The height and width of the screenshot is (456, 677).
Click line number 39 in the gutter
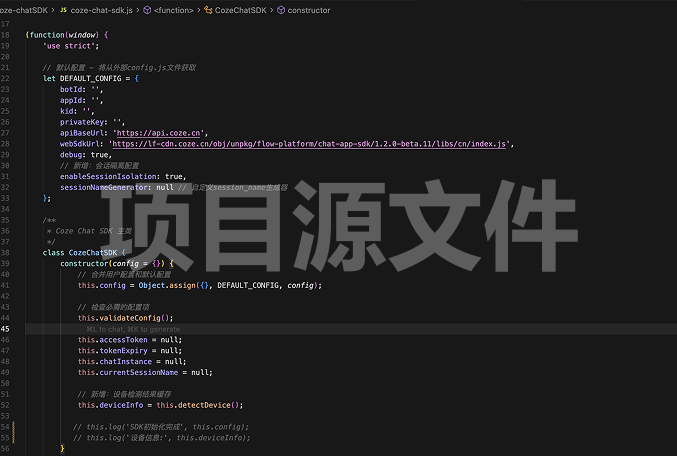pos(5,263)
